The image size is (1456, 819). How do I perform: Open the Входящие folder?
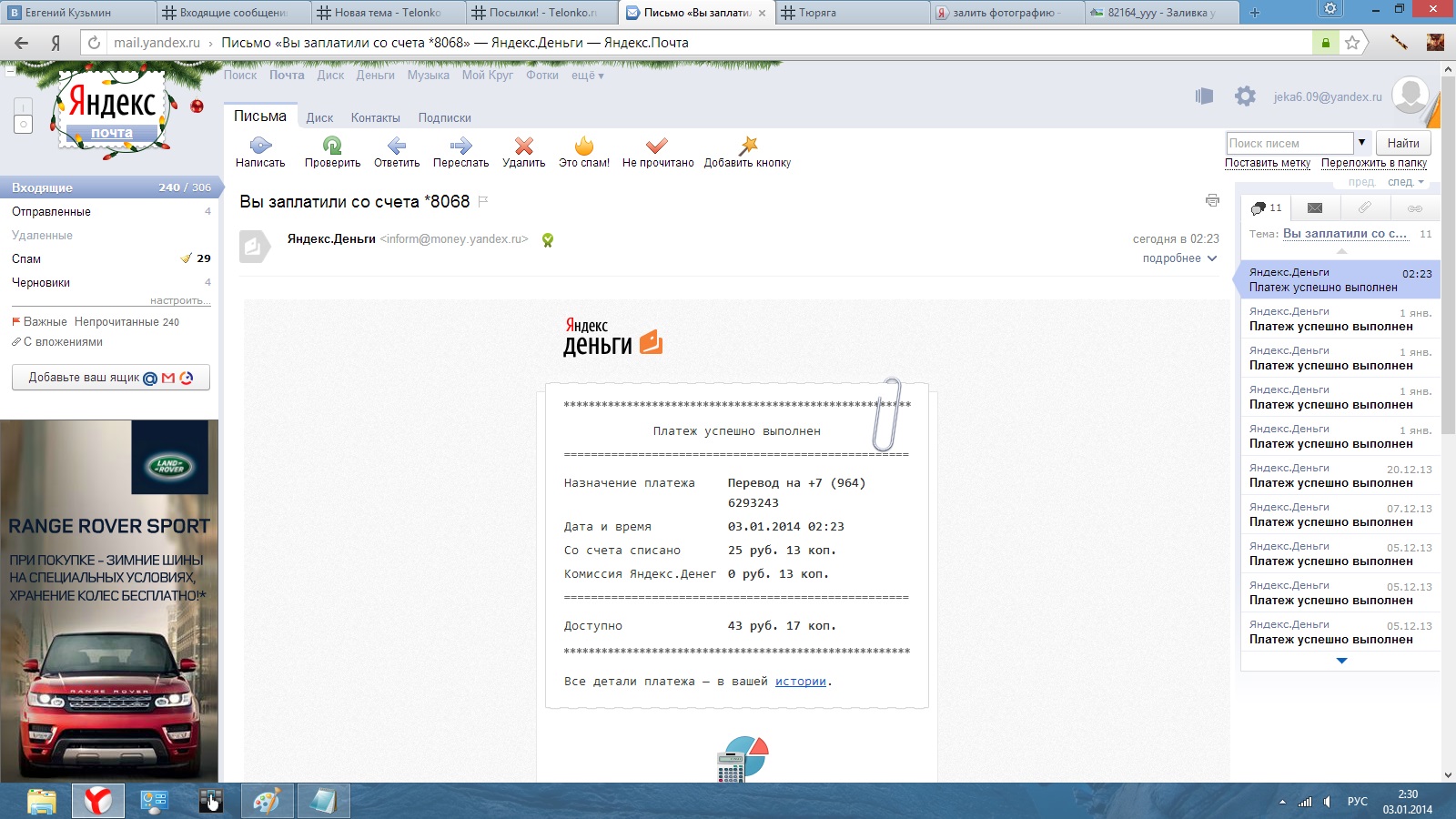109,187
